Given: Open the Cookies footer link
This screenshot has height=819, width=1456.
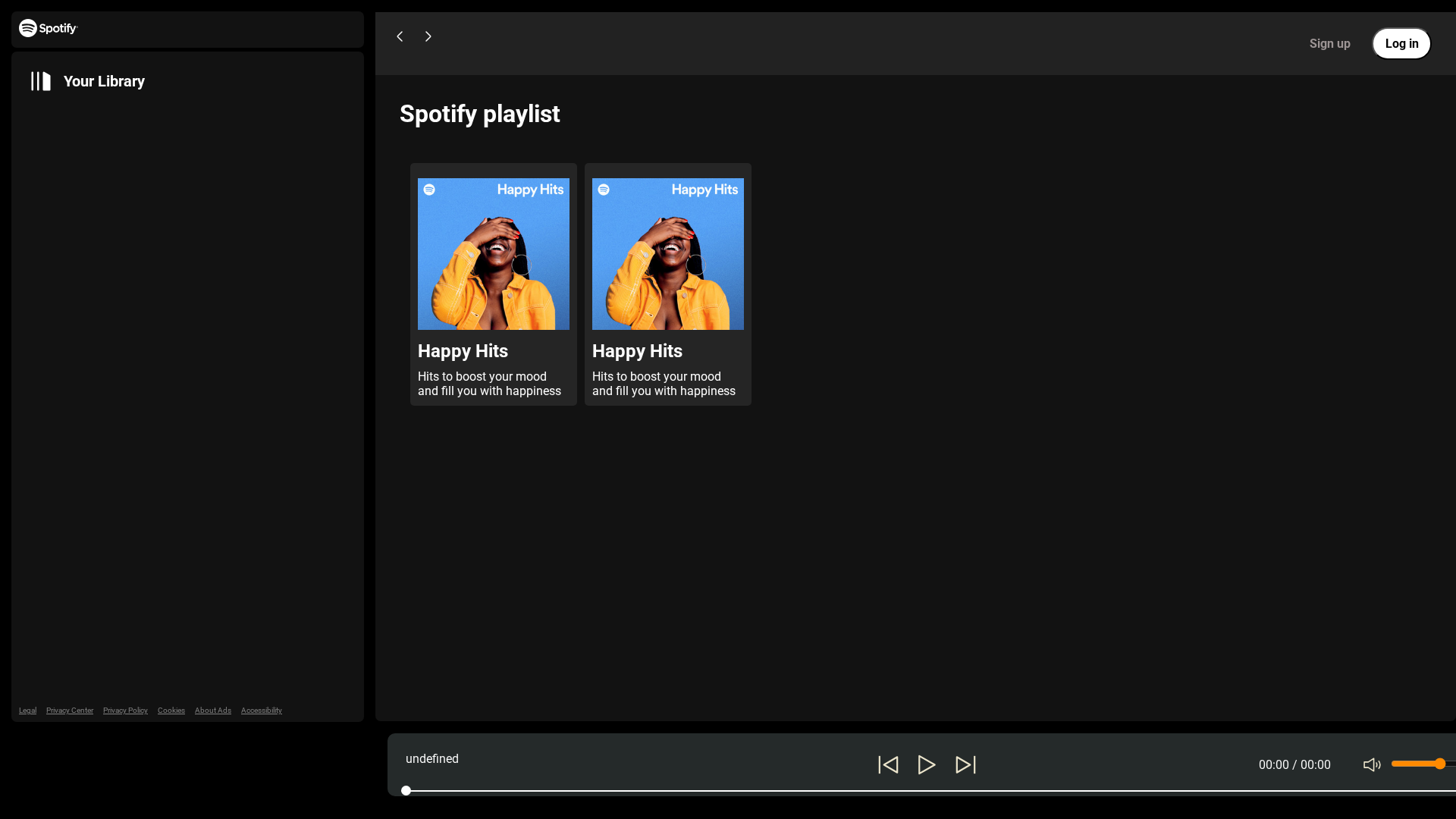Looking at the screenshot, I should [x=171, y=711].
